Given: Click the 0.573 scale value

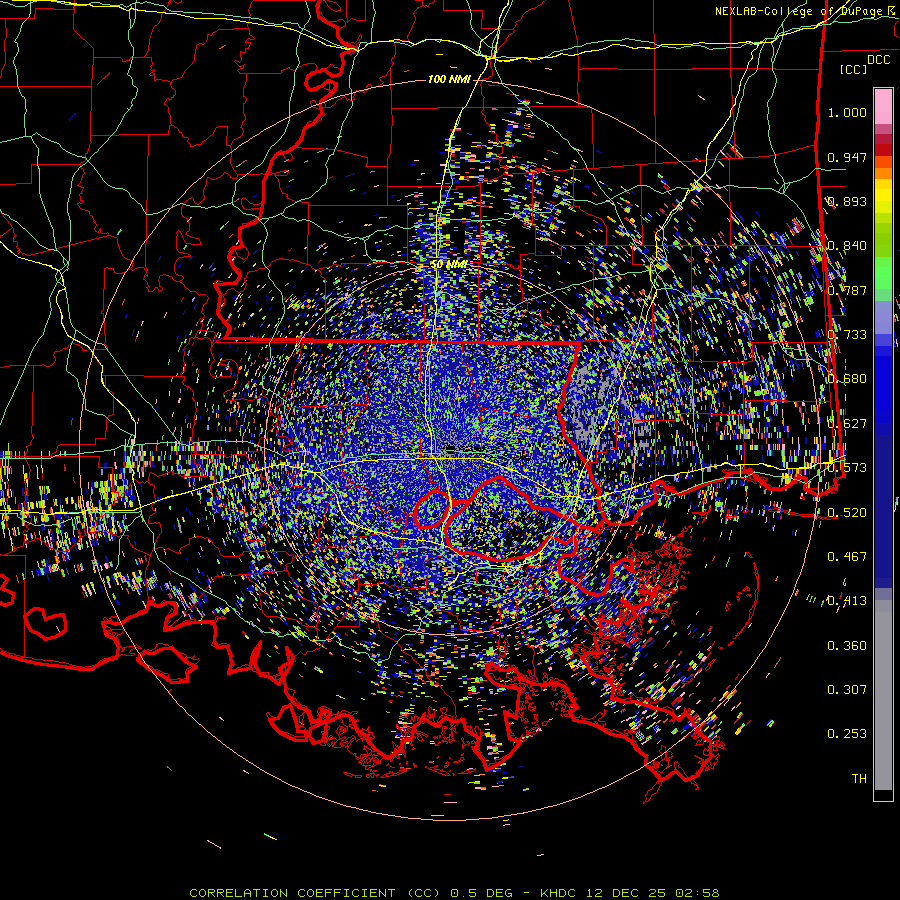Looking at the screenshot, I should pyautogui.click(x=847, y=468).
